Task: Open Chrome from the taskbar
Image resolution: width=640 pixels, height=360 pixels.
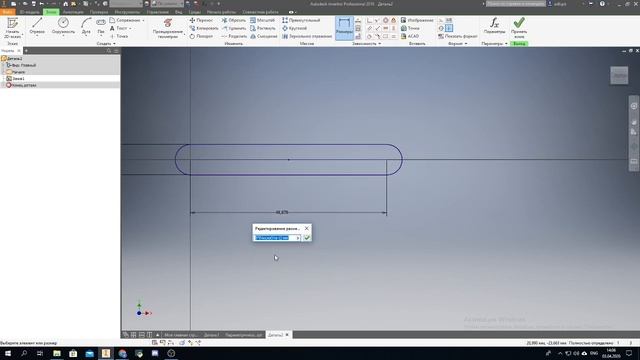Action: pyautogui.click(x=122, y=353)
